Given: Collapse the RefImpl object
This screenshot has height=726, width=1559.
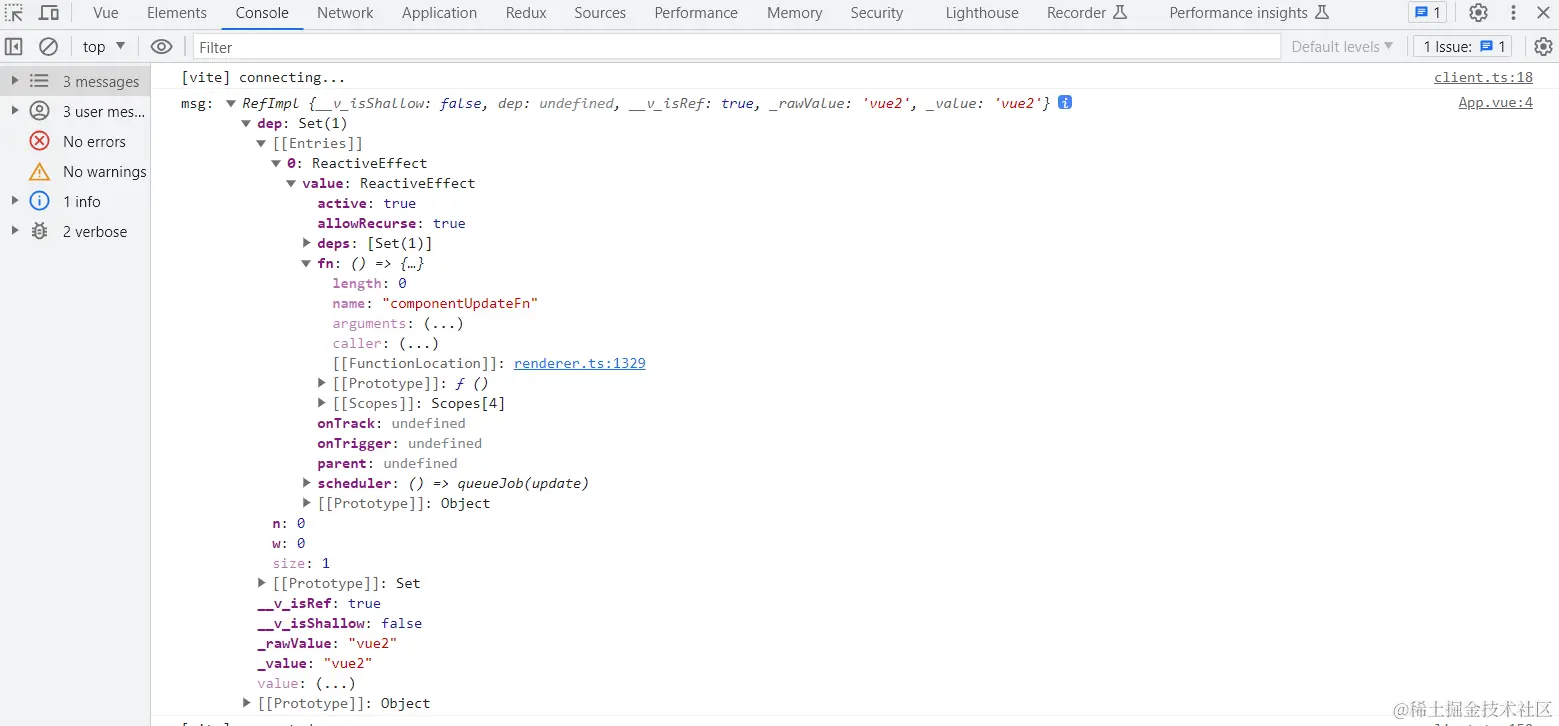Looking at the screenshot, I should click(x=230, y=103).
